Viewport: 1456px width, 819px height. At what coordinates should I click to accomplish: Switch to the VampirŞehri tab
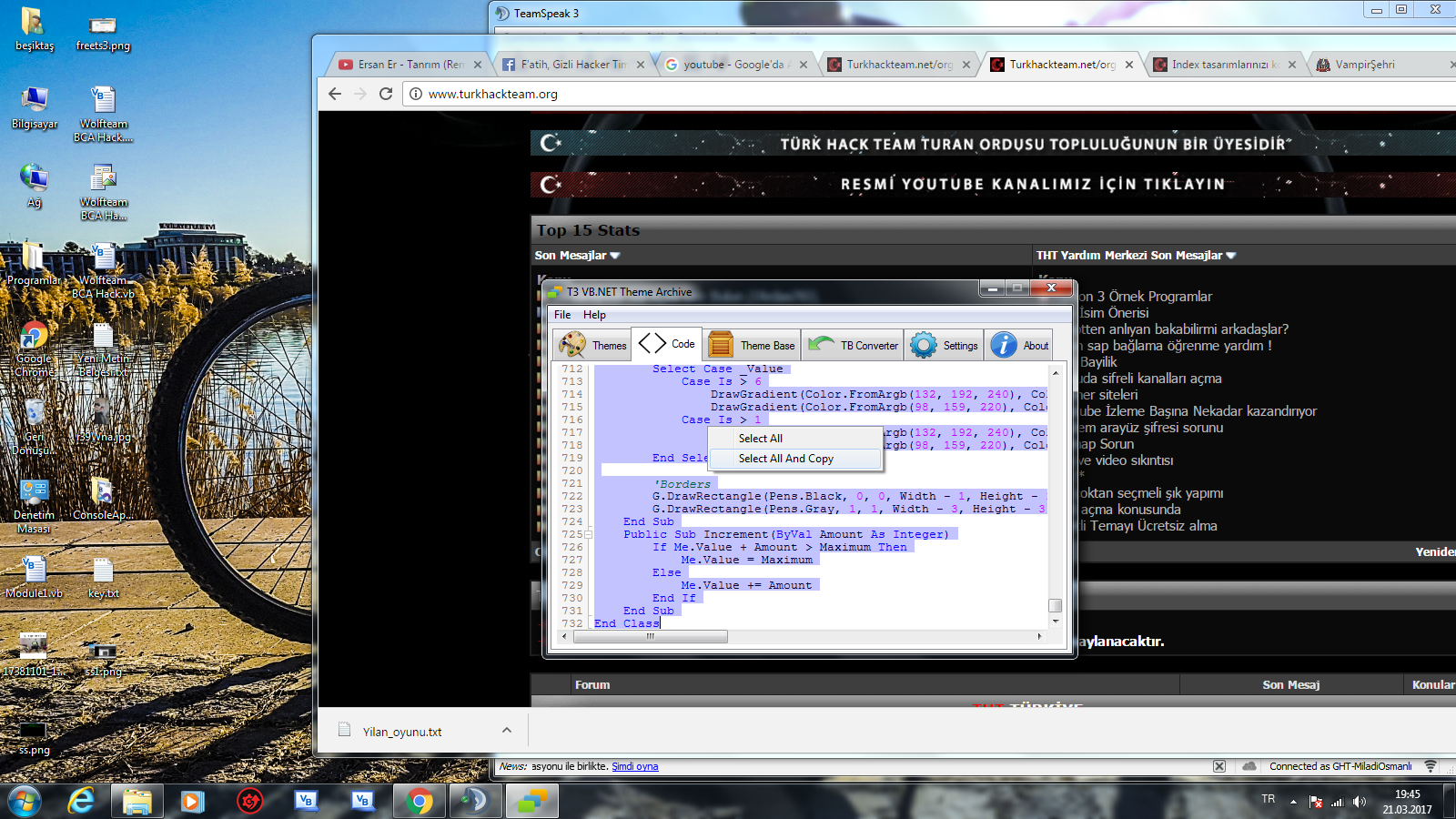[x=1383, y=65]
